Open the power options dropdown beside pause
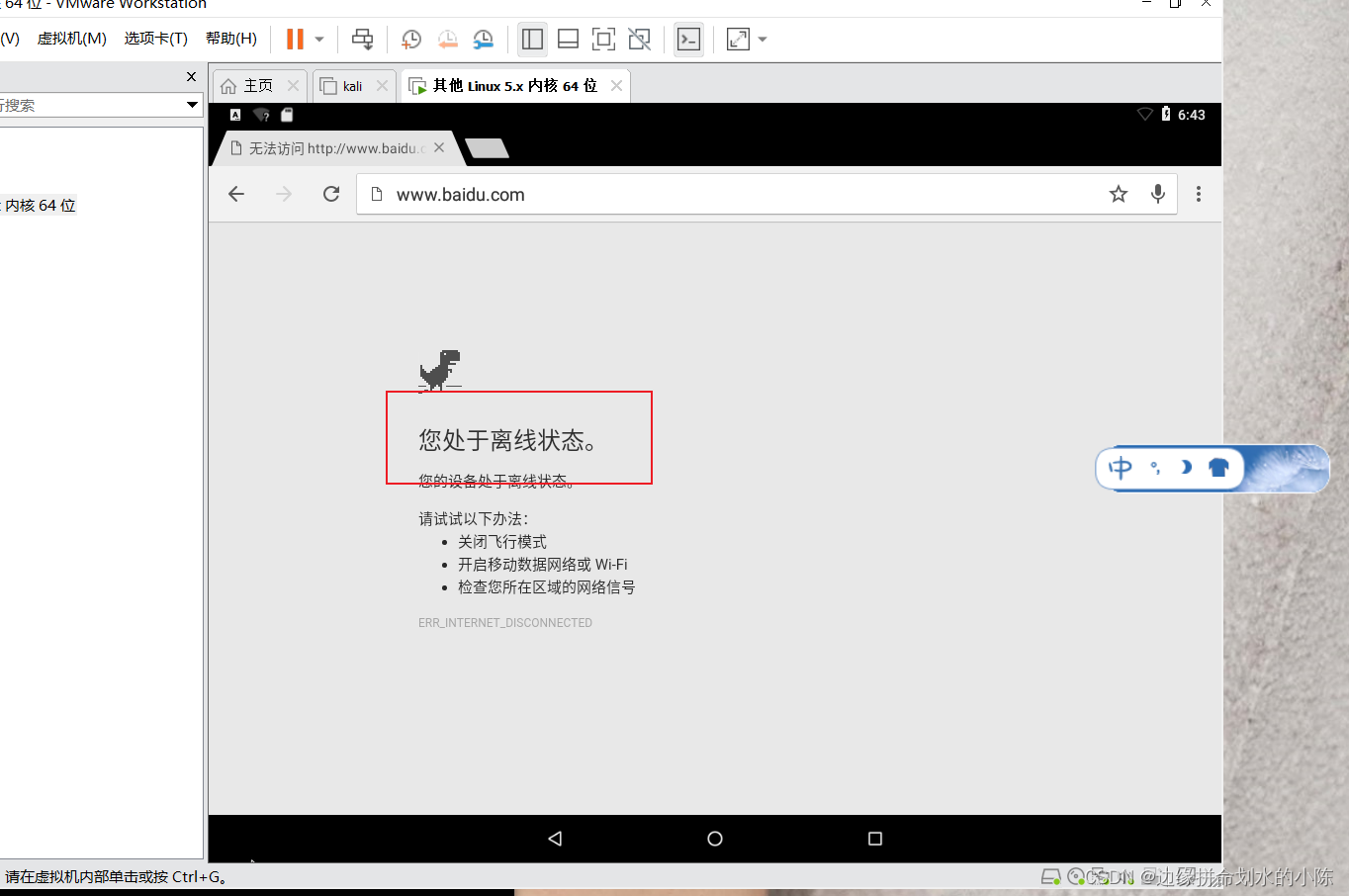 tap(319, 40)
